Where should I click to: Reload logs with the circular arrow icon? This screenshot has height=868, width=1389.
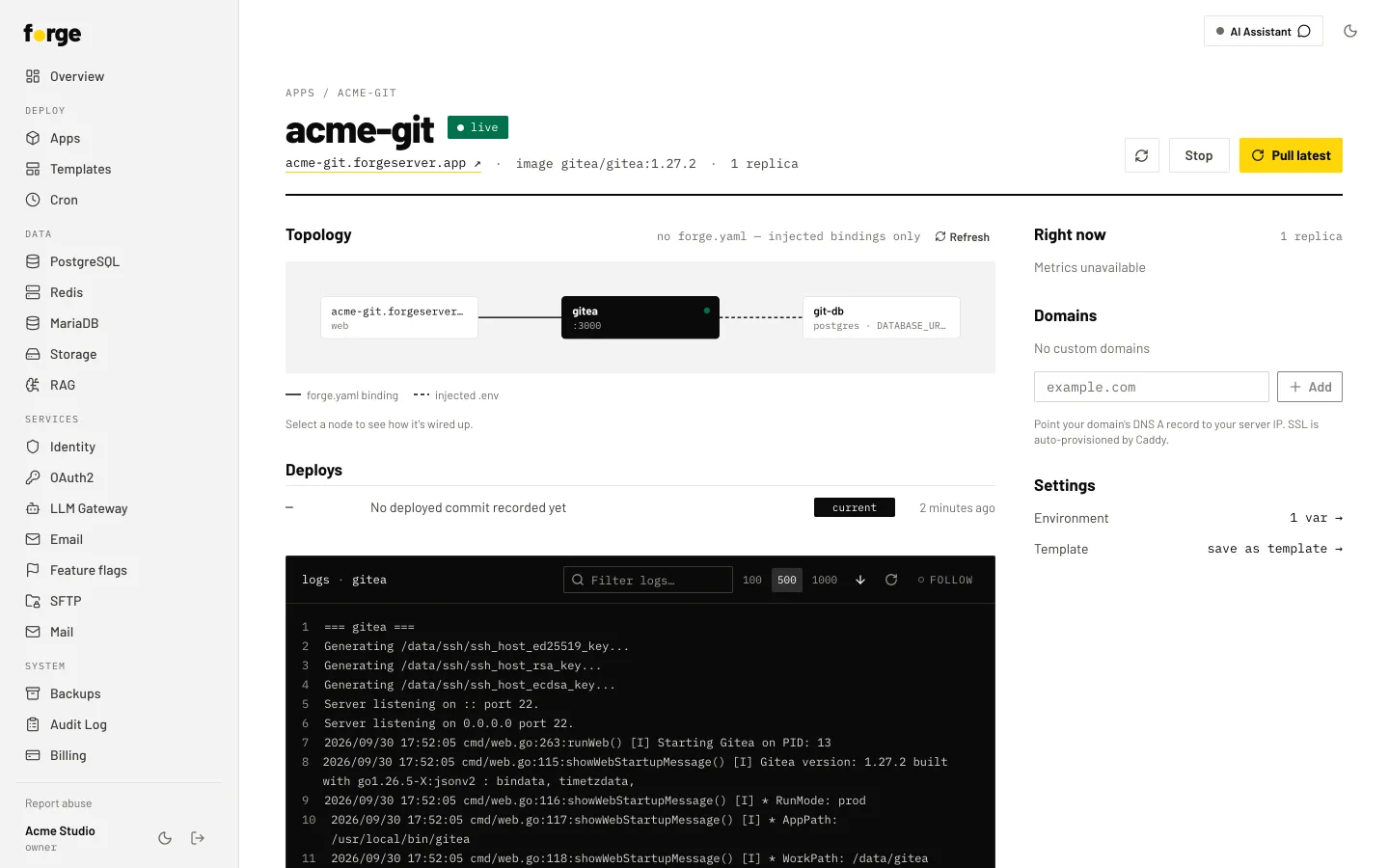(x=891, y=580)
